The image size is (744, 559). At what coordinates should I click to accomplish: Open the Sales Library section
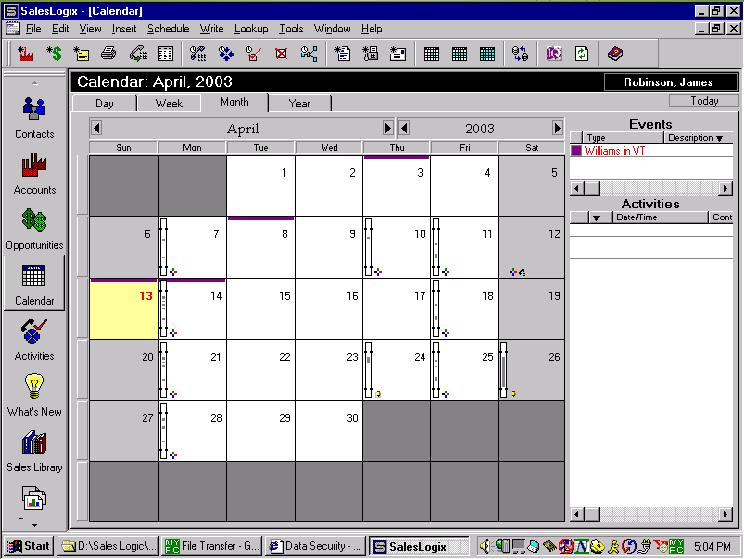[x=34, y=451]
